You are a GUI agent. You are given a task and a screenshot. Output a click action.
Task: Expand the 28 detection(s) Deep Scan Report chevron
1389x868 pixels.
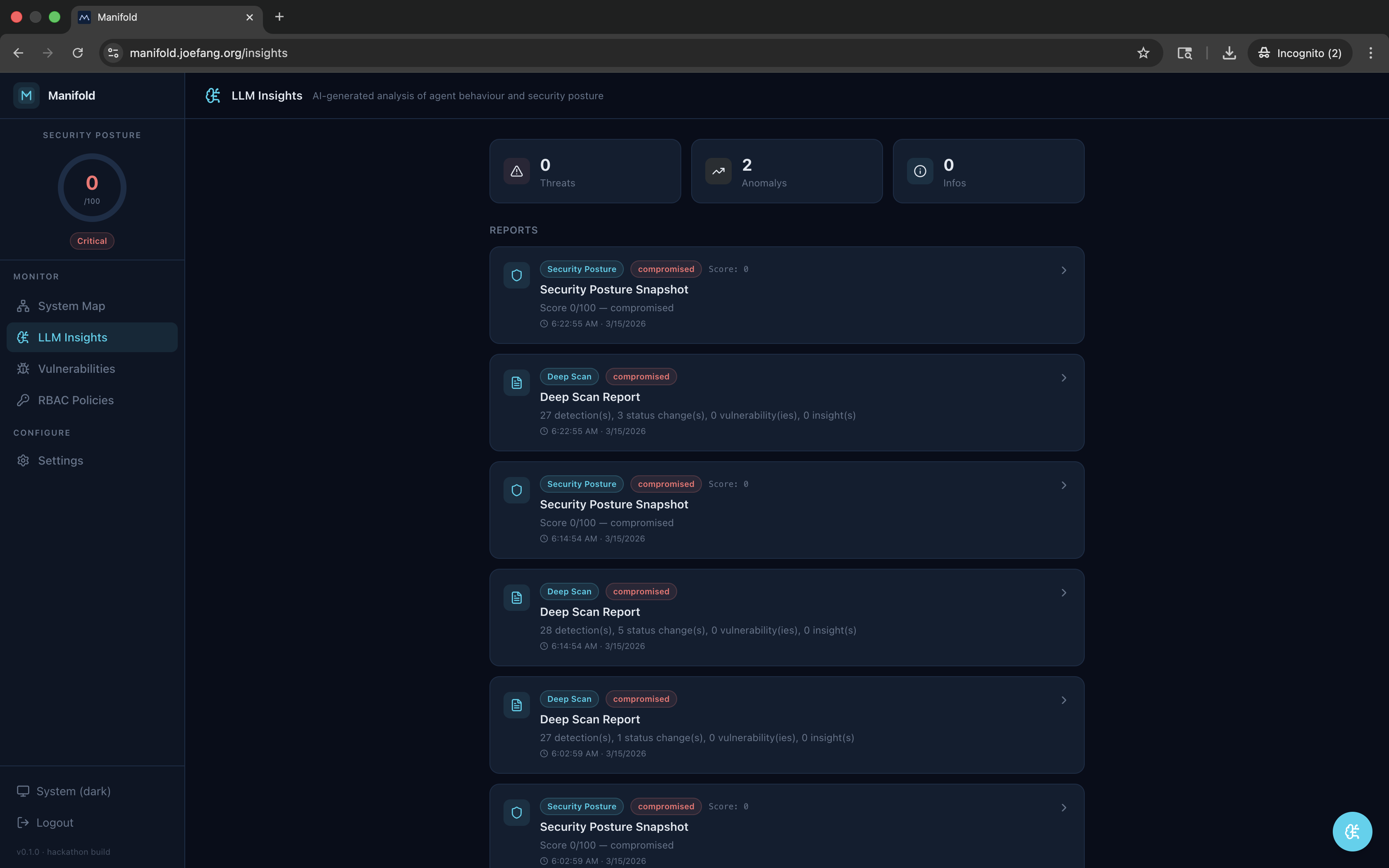tap(1064, 592)
